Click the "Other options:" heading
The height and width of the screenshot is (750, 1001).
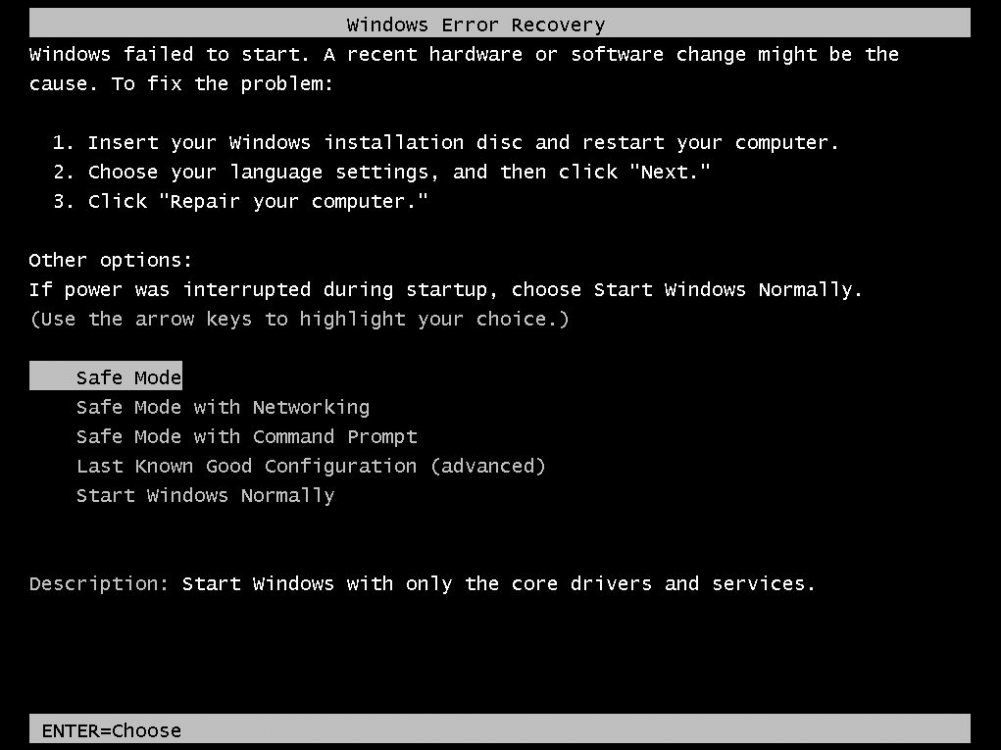pos(110,260)
